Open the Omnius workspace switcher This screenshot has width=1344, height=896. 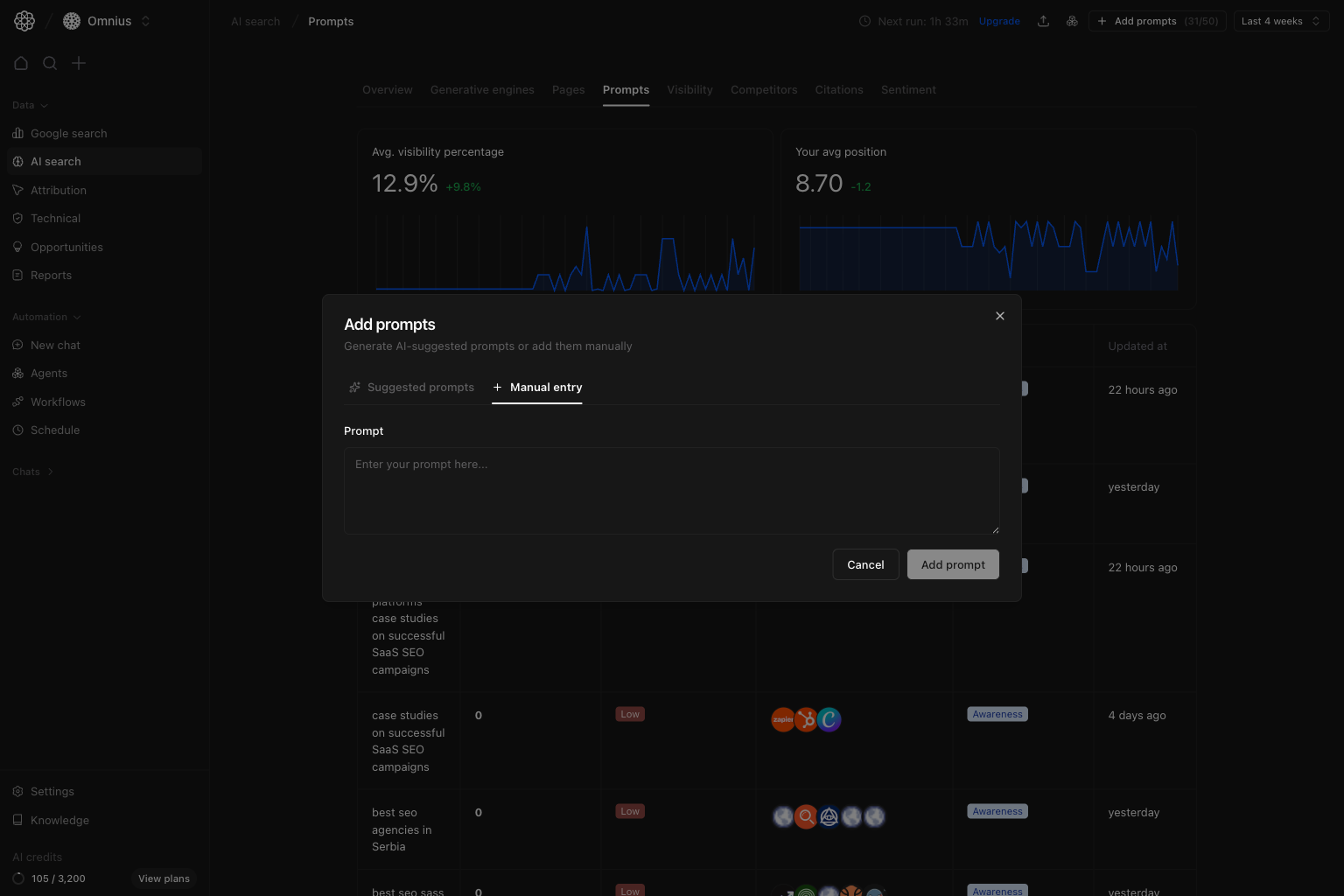tap(107, 21)
